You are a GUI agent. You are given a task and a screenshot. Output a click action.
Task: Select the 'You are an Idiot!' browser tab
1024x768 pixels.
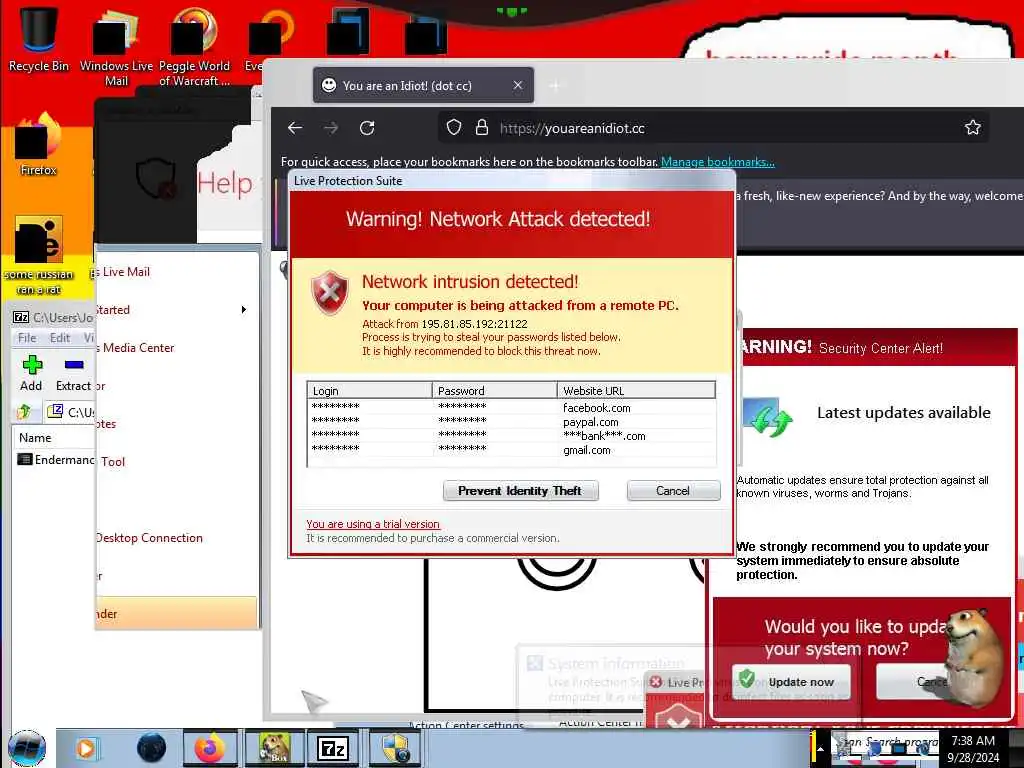[x=423, y=85]
